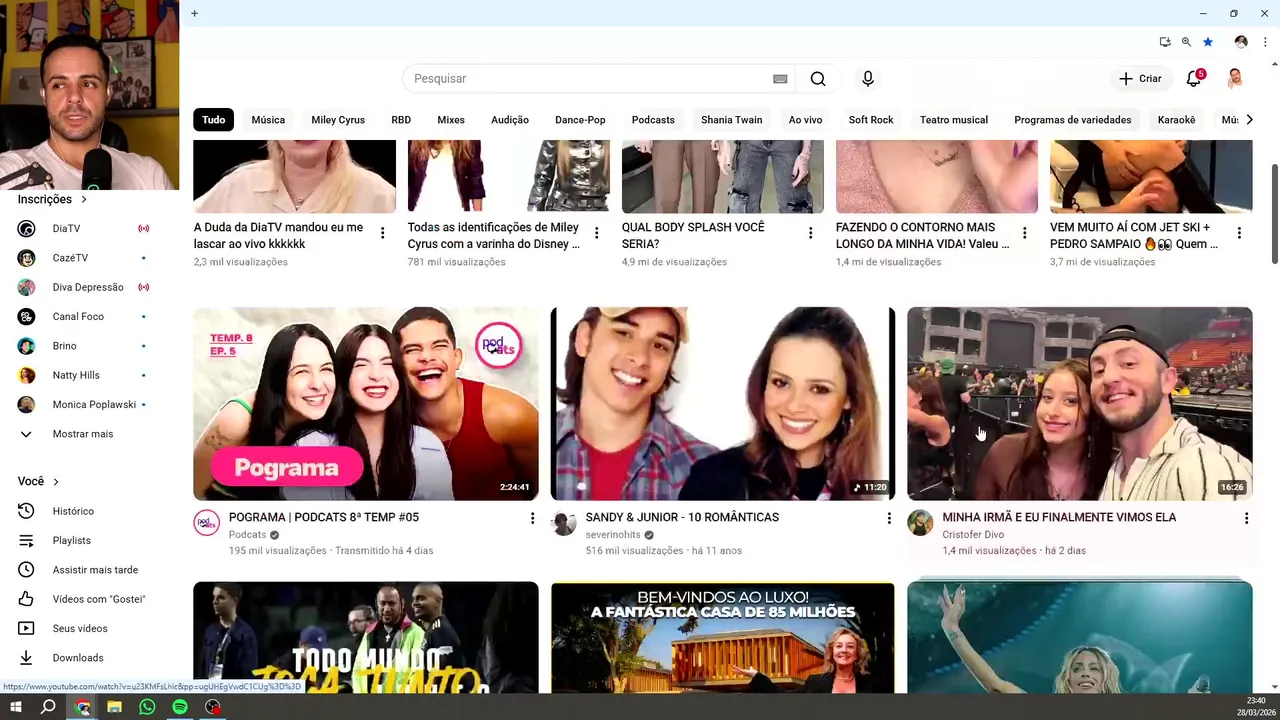The height and width of the screenshot is (720, 1280).
Task: Open the A Fantástica Casa de 85 Milhões thumbnail
Action: click(723, 638)
